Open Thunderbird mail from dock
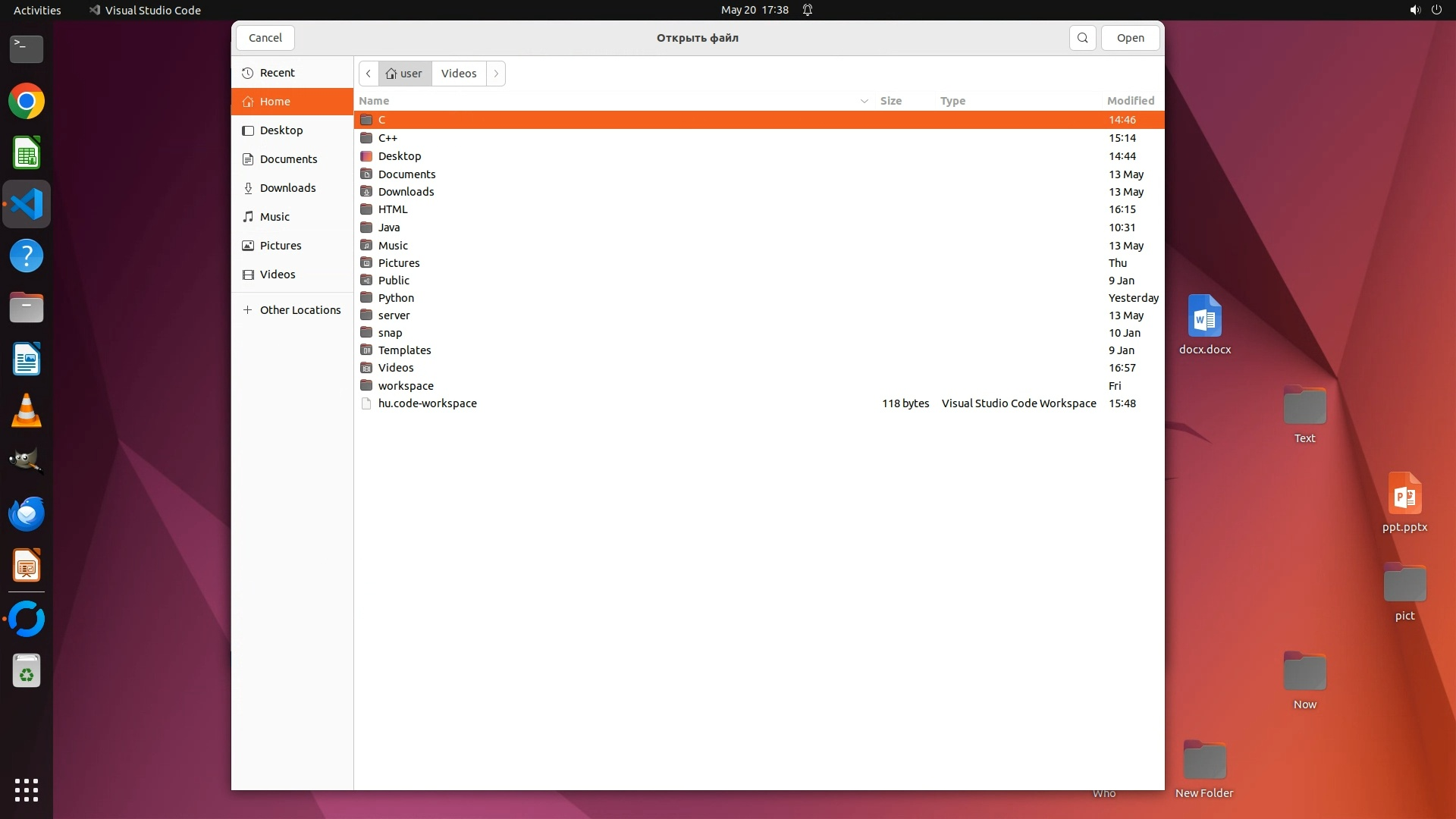The width and height of the screenshot is (1456, 819). point(27,514)
